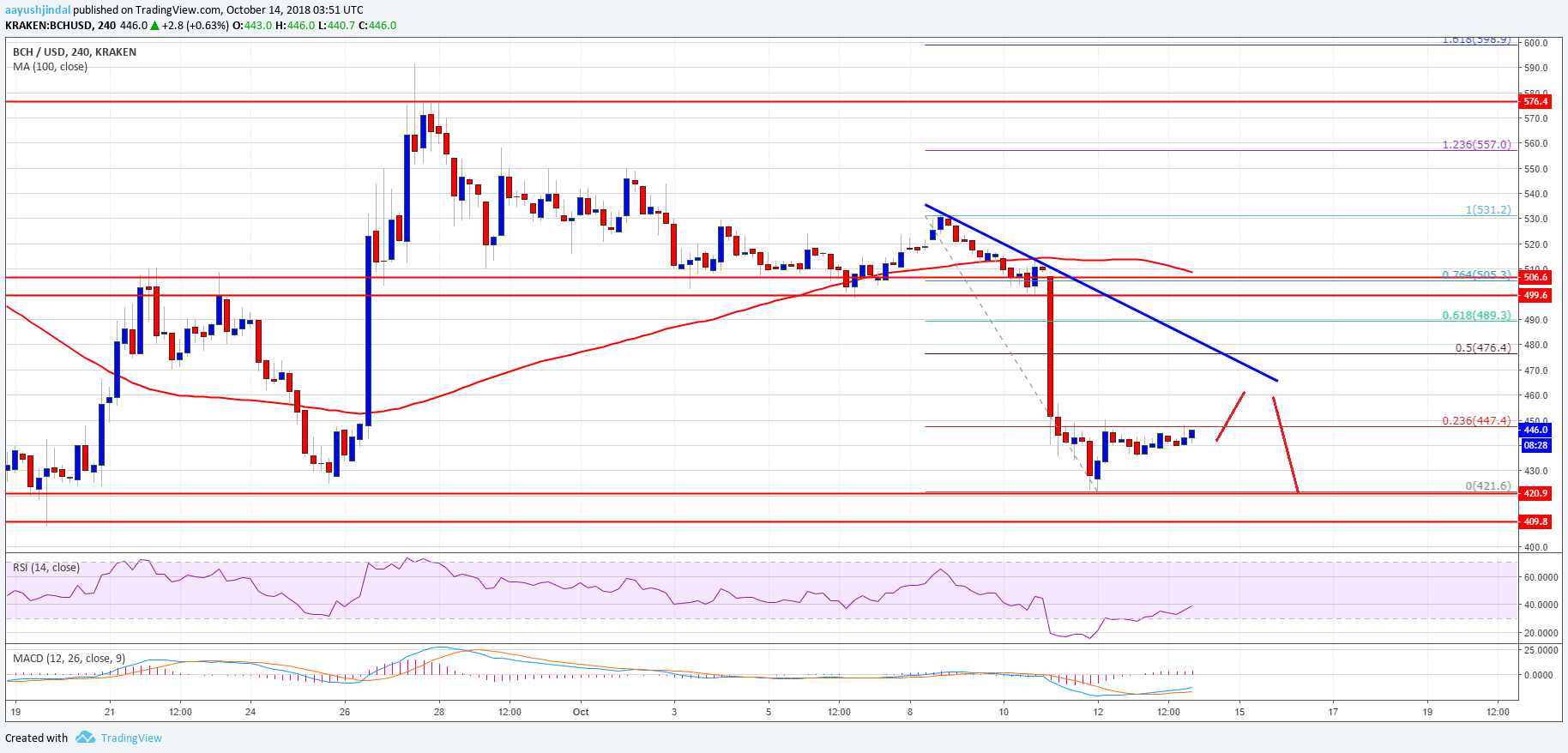1568x753 pixels.
Task: Click the 08:28 countdown timer tag
Action: [x=1535, y=445]
